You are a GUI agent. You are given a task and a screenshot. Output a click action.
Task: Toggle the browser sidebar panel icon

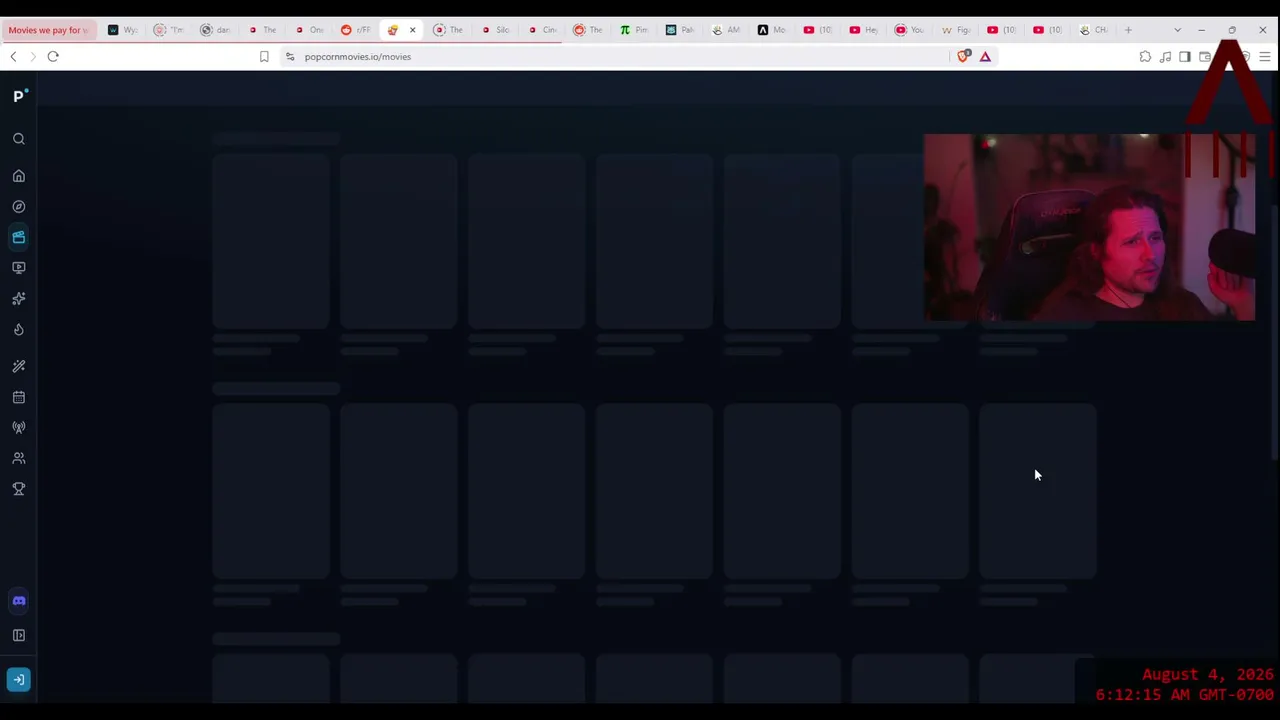(1185, 57)
